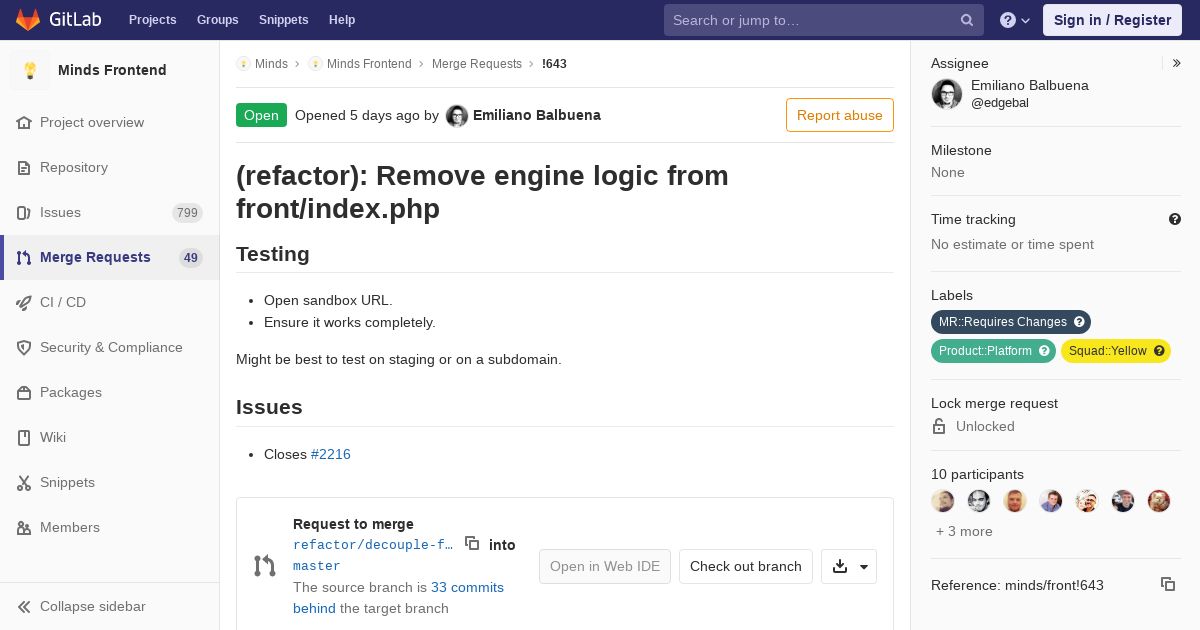Show the 3 more participants

tap(964, 531)
